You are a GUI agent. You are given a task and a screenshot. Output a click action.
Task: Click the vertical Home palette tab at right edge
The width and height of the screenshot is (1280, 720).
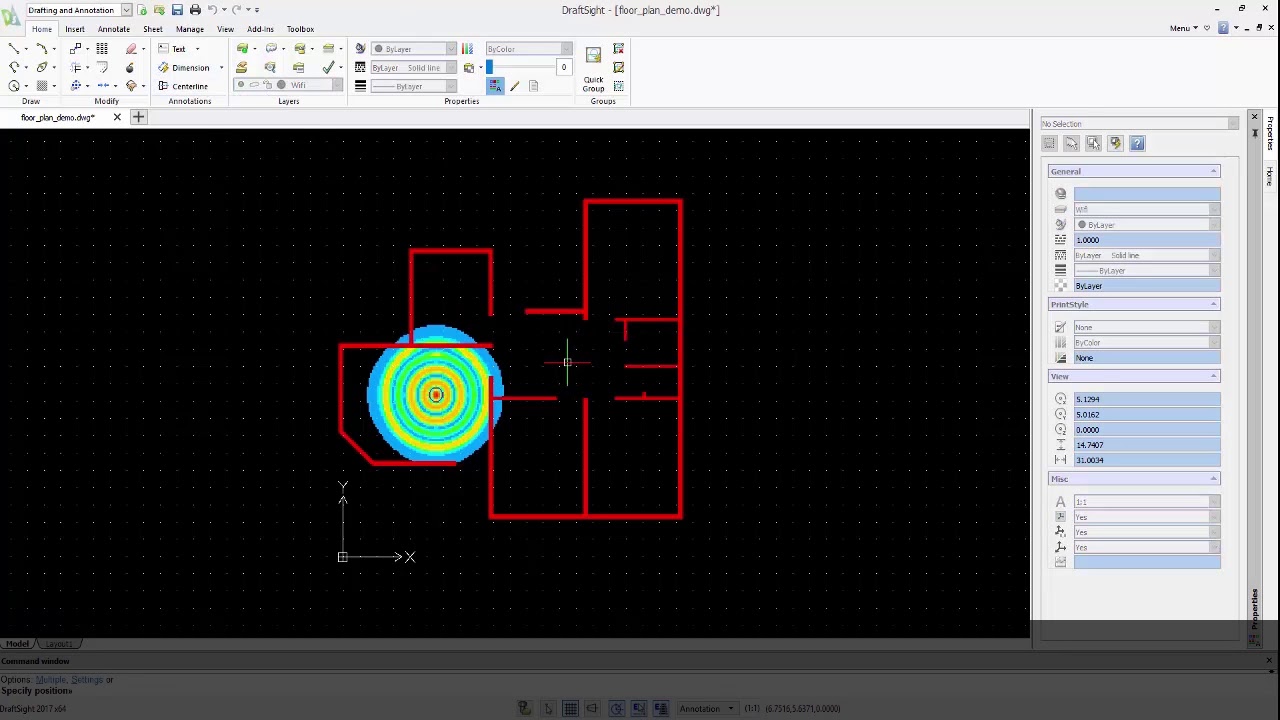point(1270,176)
